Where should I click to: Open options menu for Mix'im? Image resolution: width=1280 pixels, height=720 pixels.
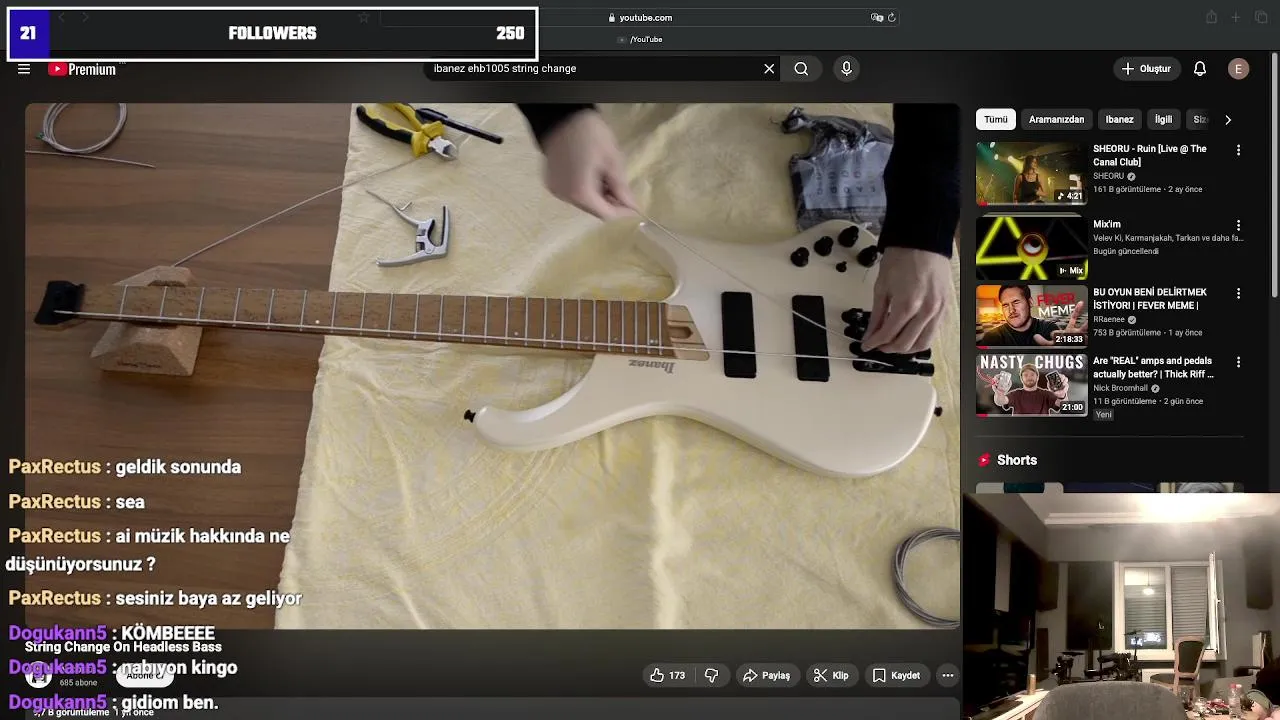pyautogui.click(x=1238, y=225)
